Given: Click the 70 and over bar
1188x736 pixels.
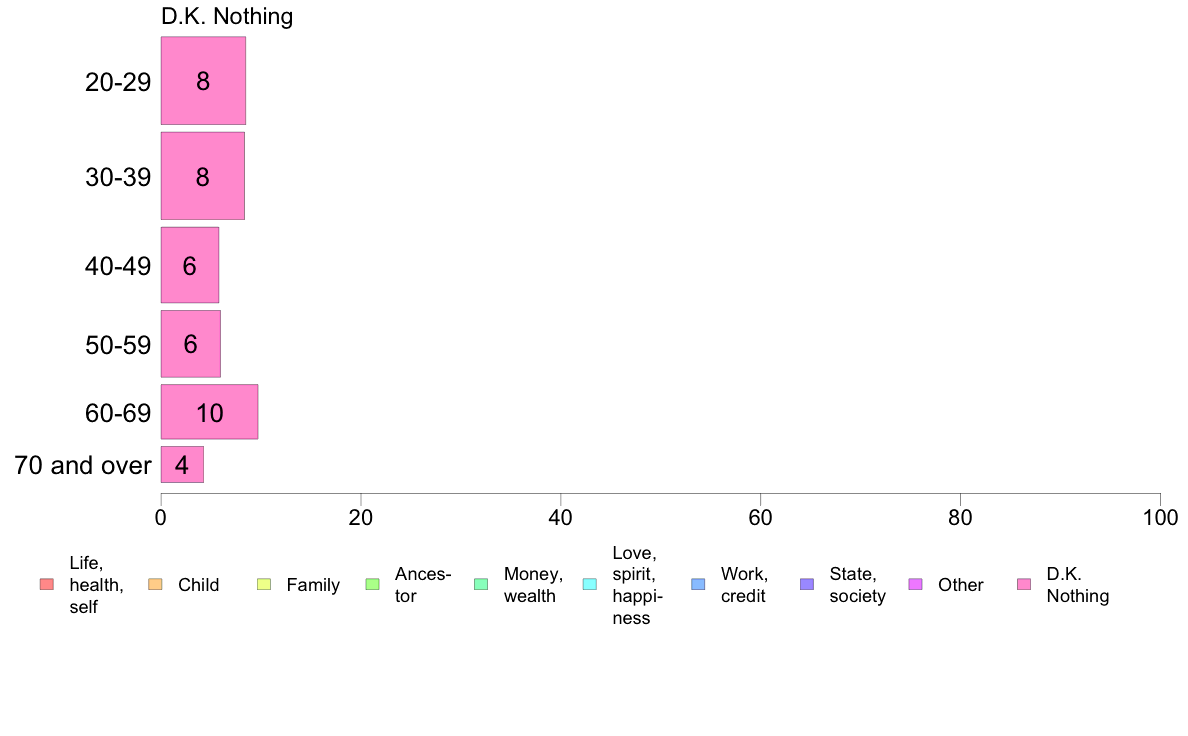Looking at the screenshot, I should (x=182, y=464).
